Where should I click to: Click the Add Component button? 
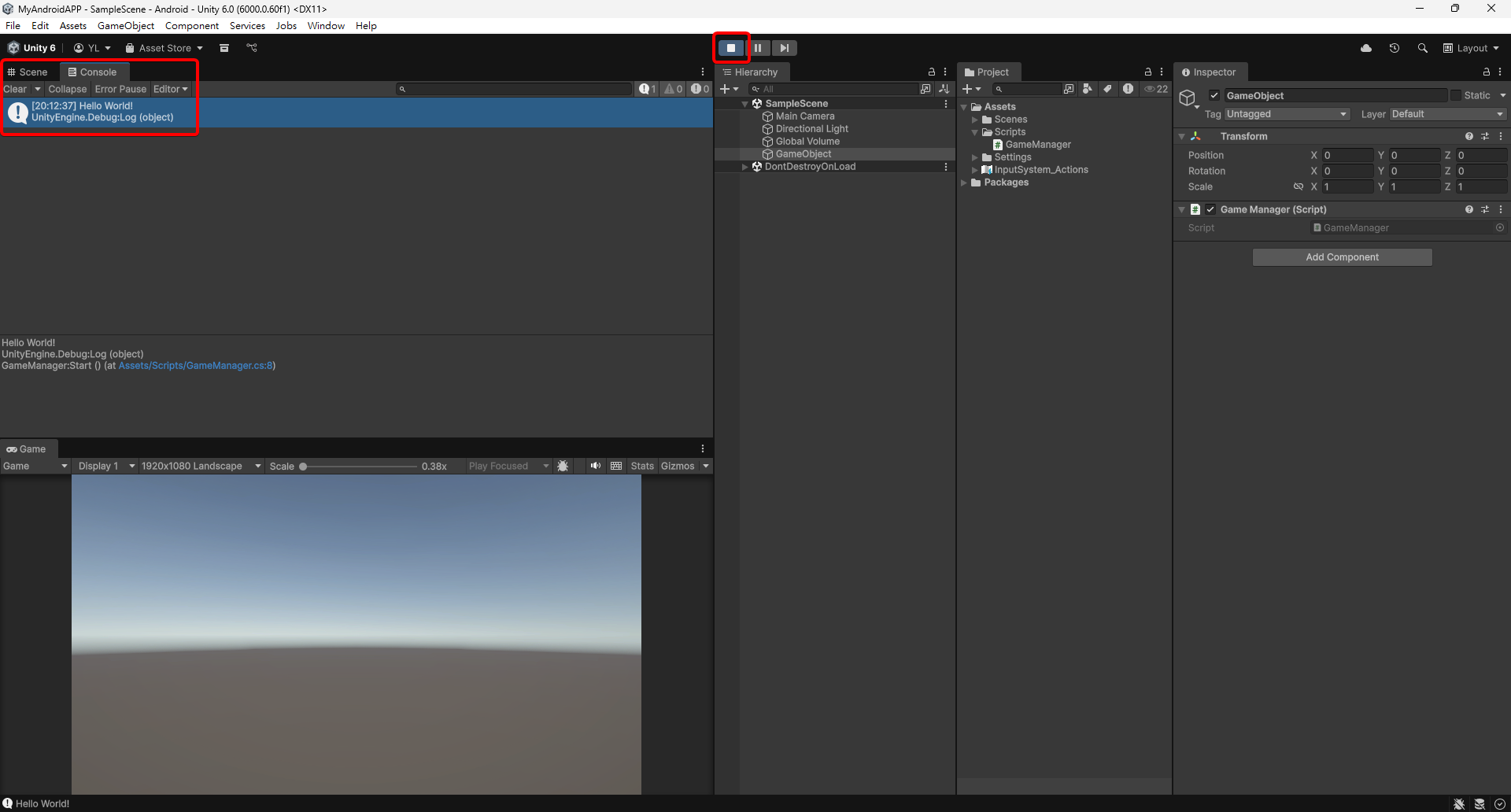tap(1342, 257)
